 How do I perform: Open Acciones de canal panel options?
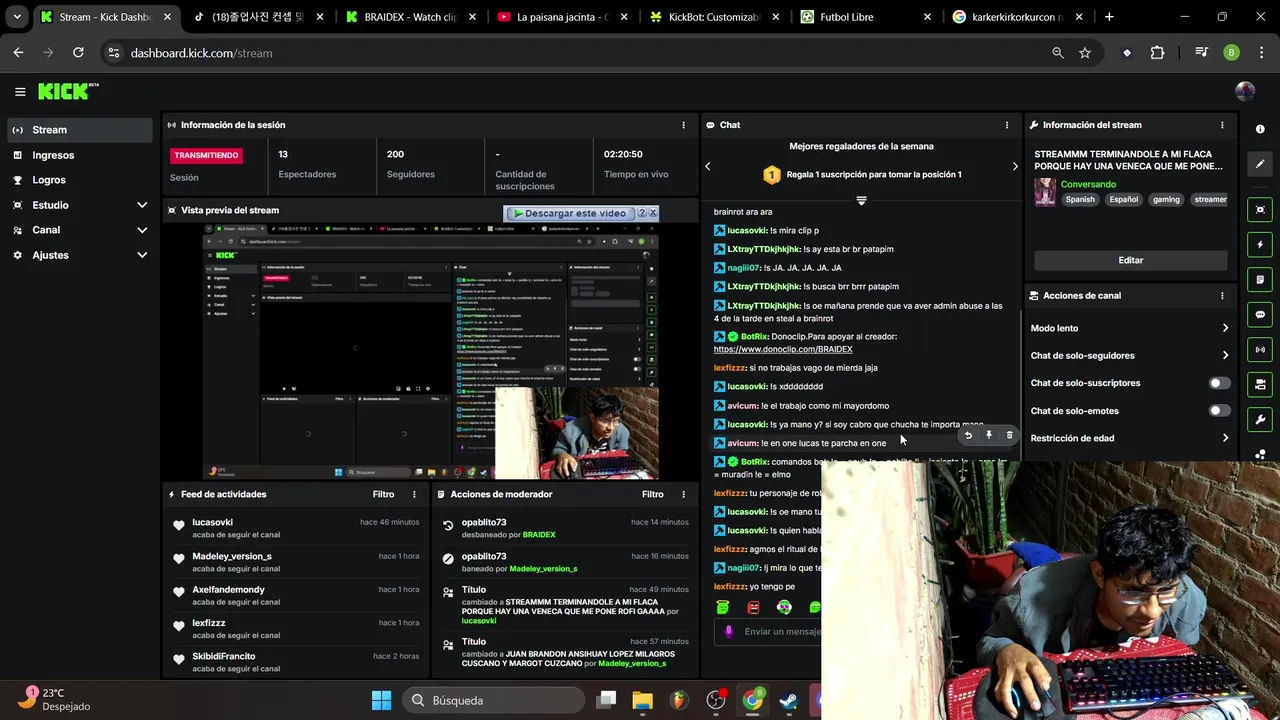click(x=1222, y=296)
